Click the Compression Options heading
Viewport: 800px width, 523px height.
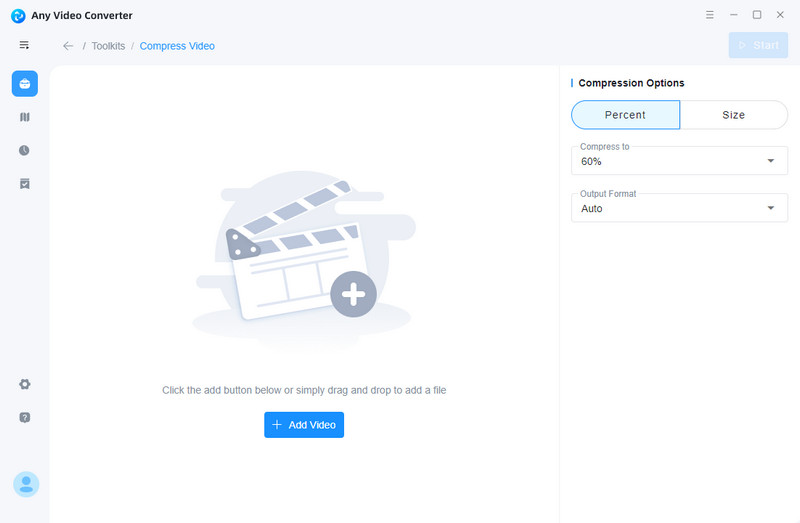click(631, 83)
